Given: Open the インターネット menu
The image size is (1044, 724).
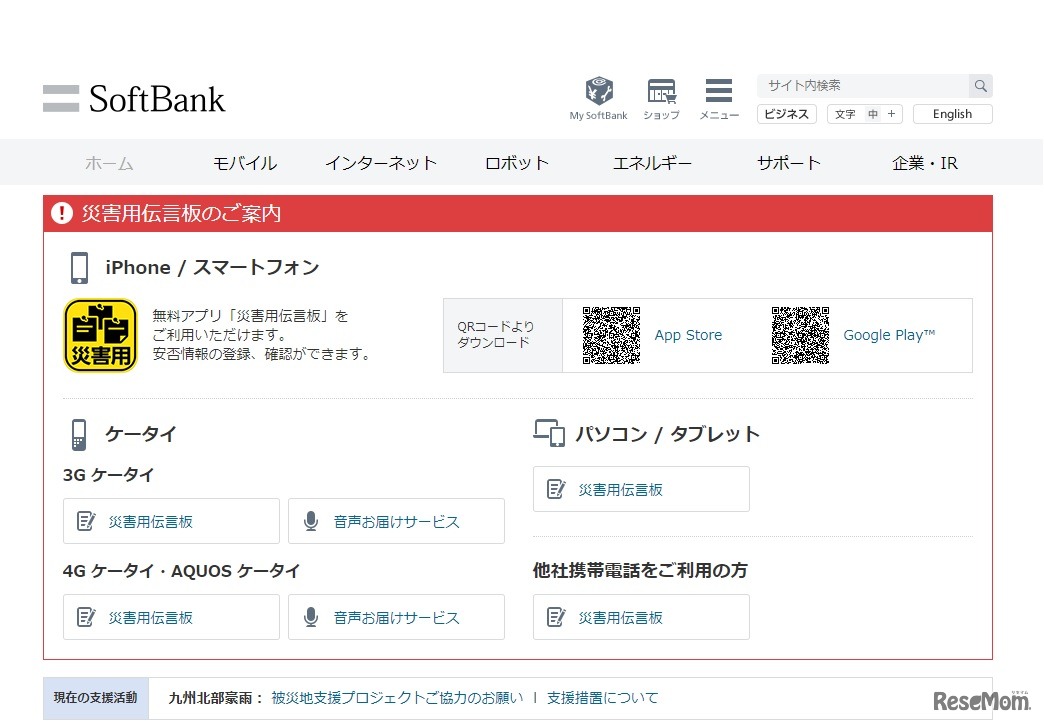Looking at the screenshot, I should coord(381,163).
